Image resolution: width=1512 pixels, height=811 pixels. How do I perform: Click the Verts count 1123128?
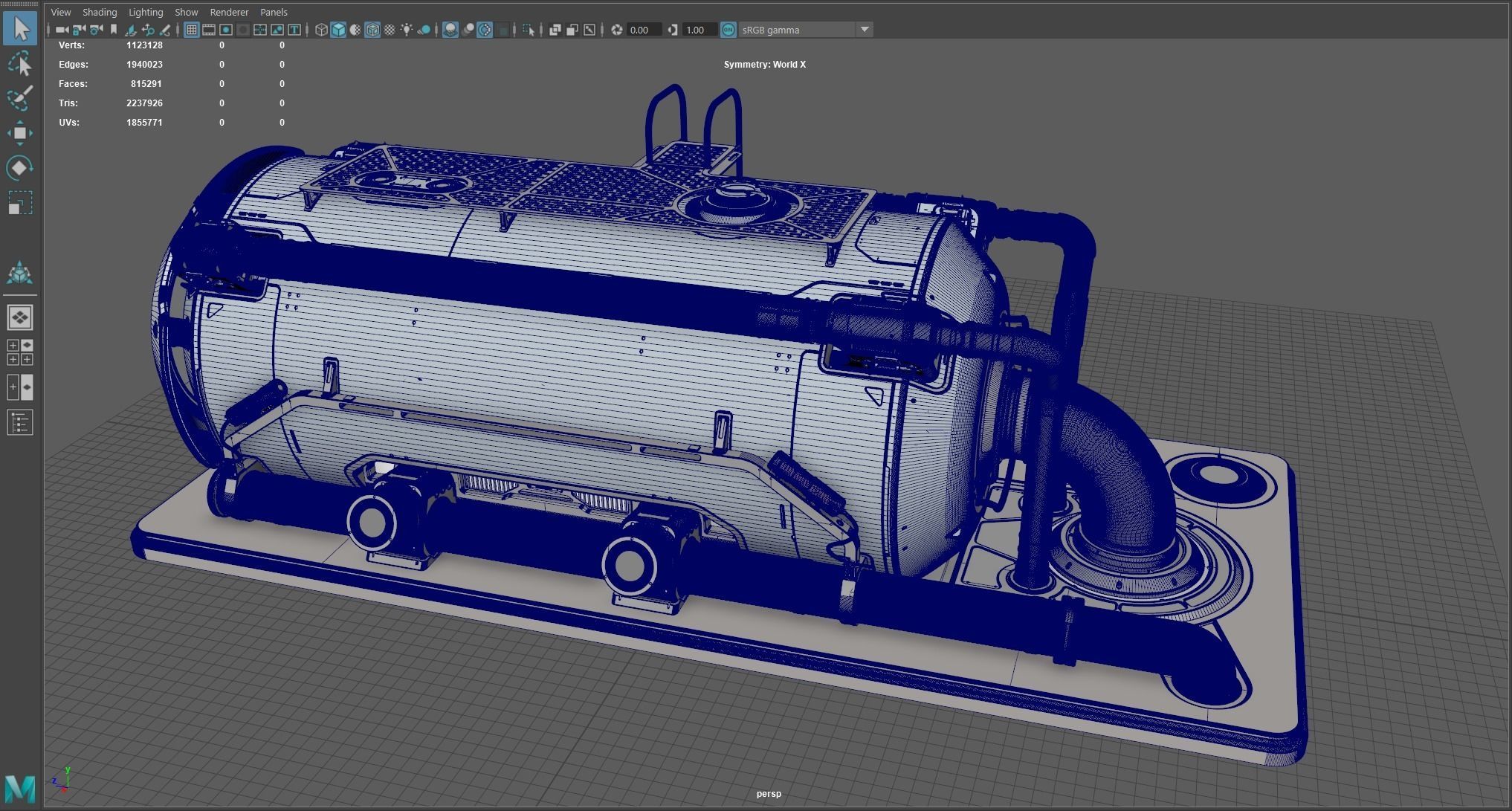(x=144, y=45)
